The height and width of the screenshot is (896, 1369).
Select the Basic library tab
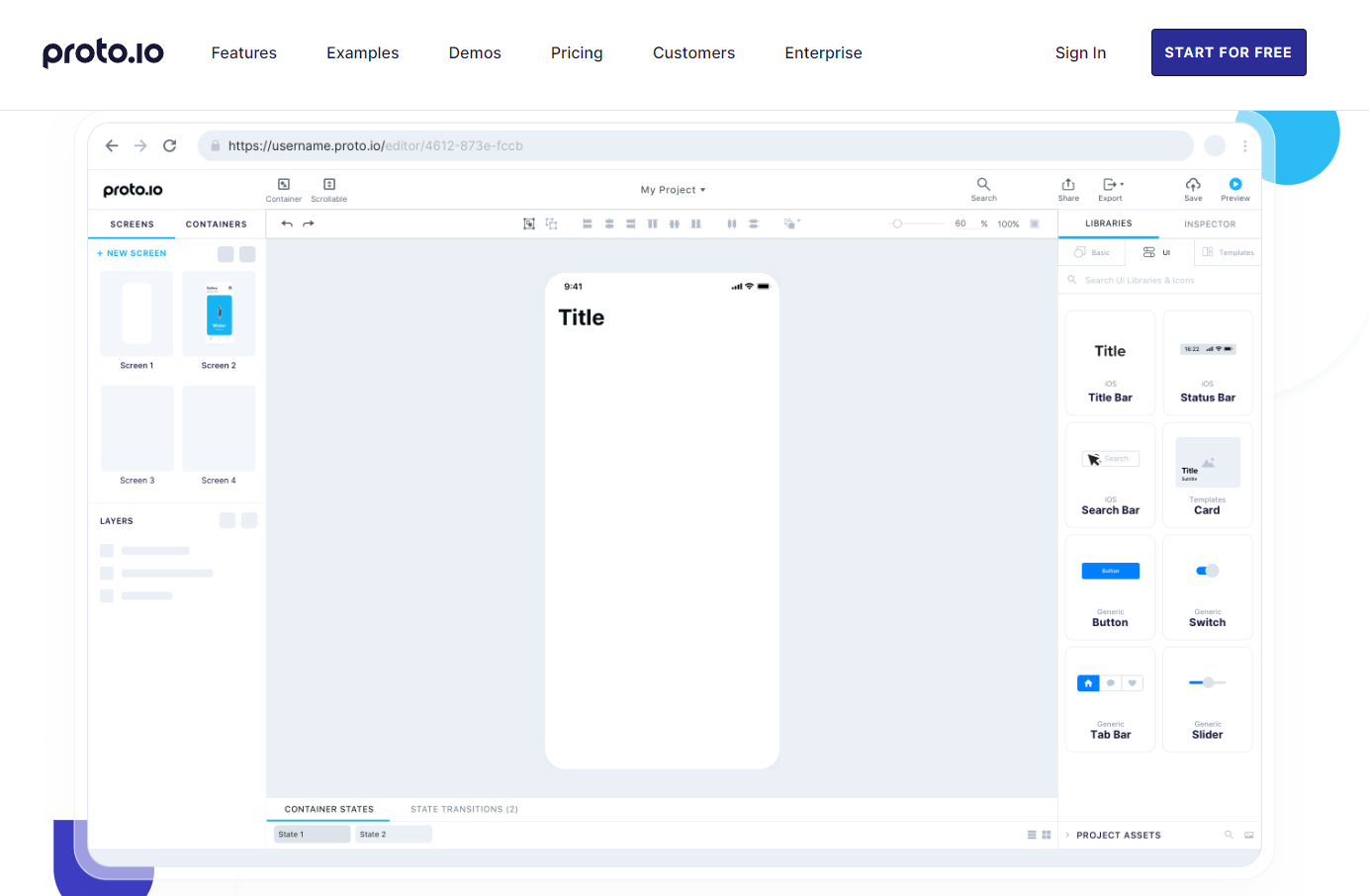click(x=1092, y=252)
